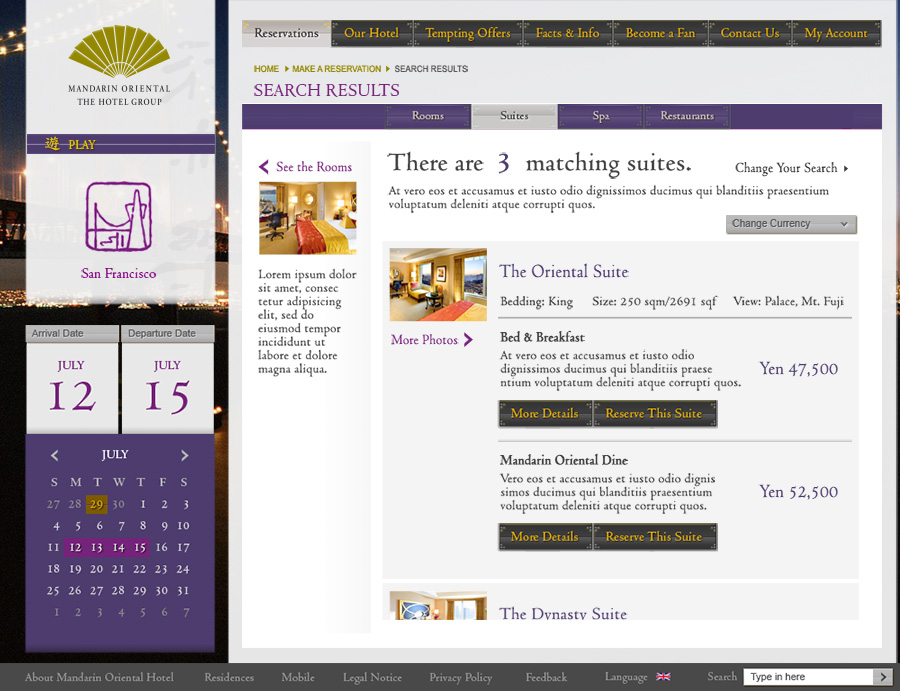Click the room photo under See the Rooms

pos(308,218)
